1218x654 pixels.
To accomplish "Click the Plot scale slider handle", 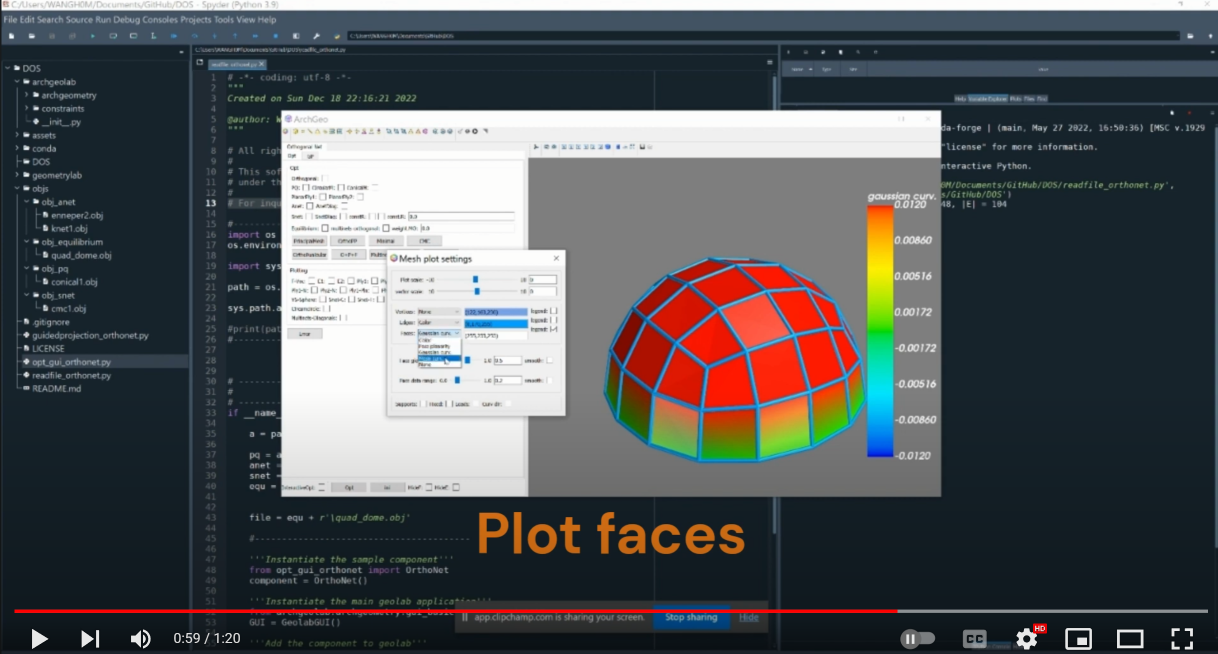I will pyautogui.click(x=475, y=280).
